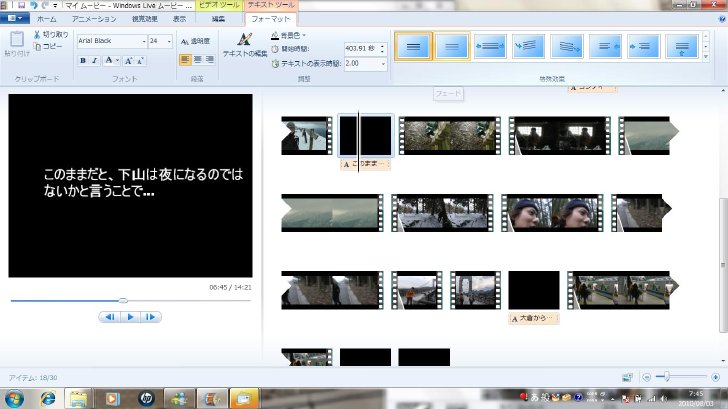The image size is (728, 409).
Task: Apply the fade (フェード) text effect
Action: point(452,46)
